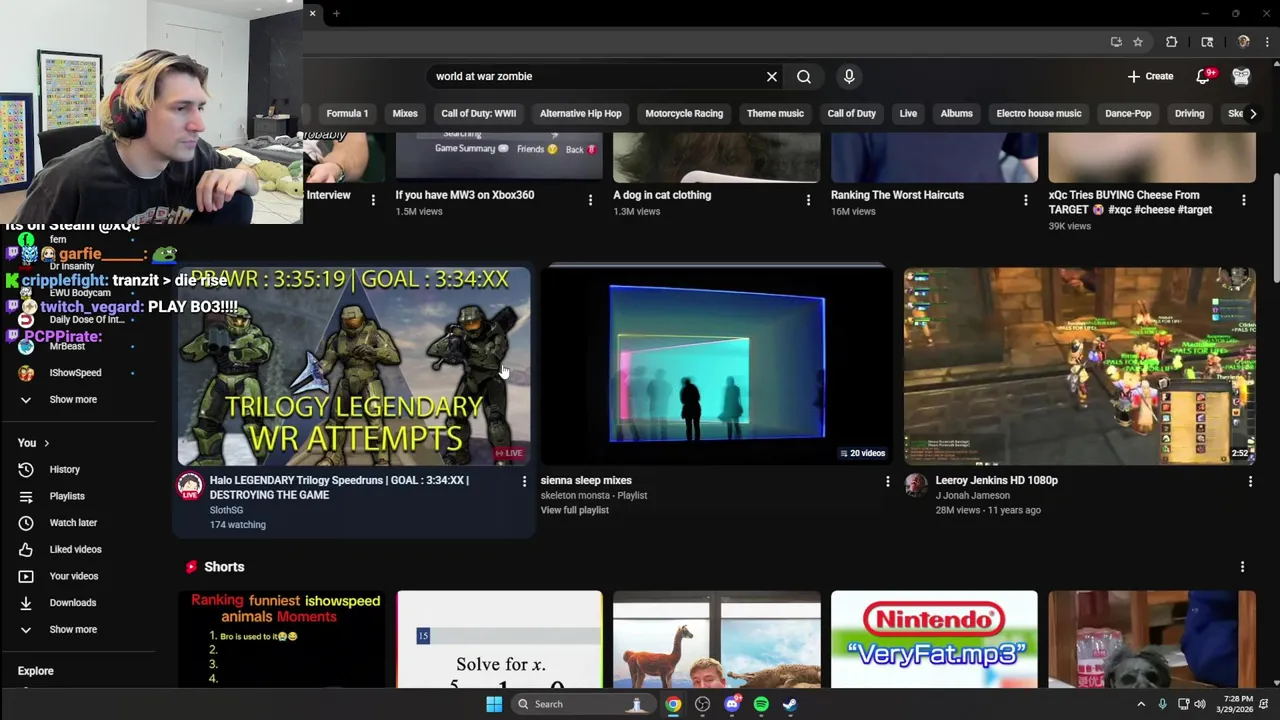Select the Call of Duty: WWII chip
Viewport: 1280px width, 720px height.
pyautogui.click(x=479, y=114)
